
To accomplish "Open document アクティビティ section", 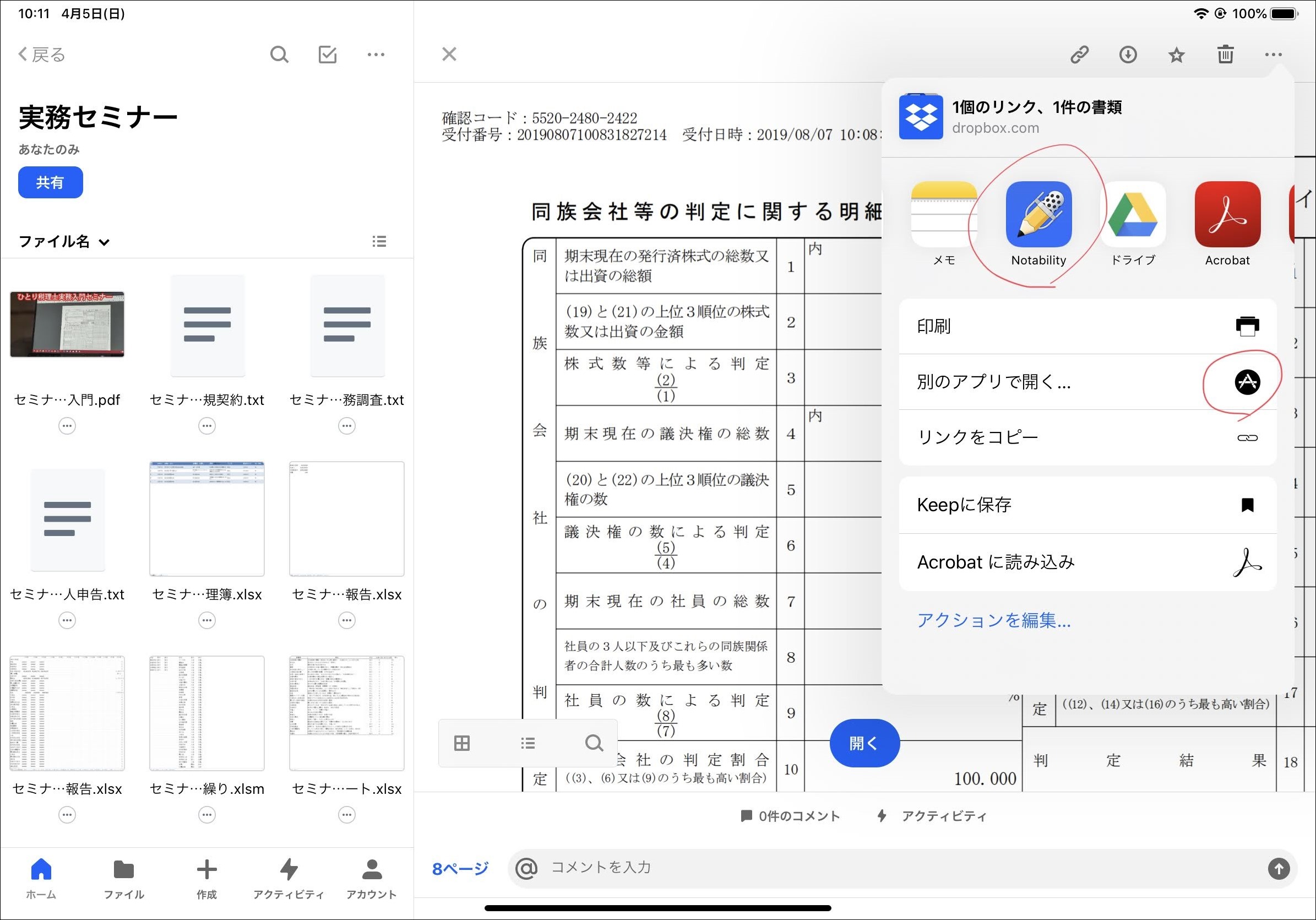I will click(932, 816).
